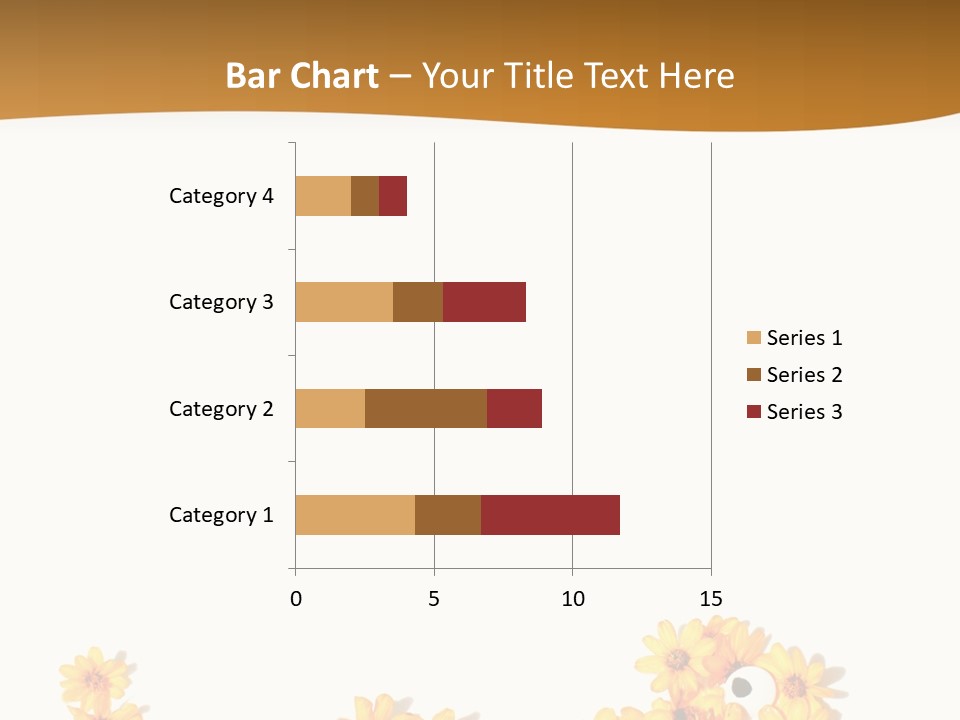
Task: Select Category 3 Series 3 bar segment
Action: point(484,302)
